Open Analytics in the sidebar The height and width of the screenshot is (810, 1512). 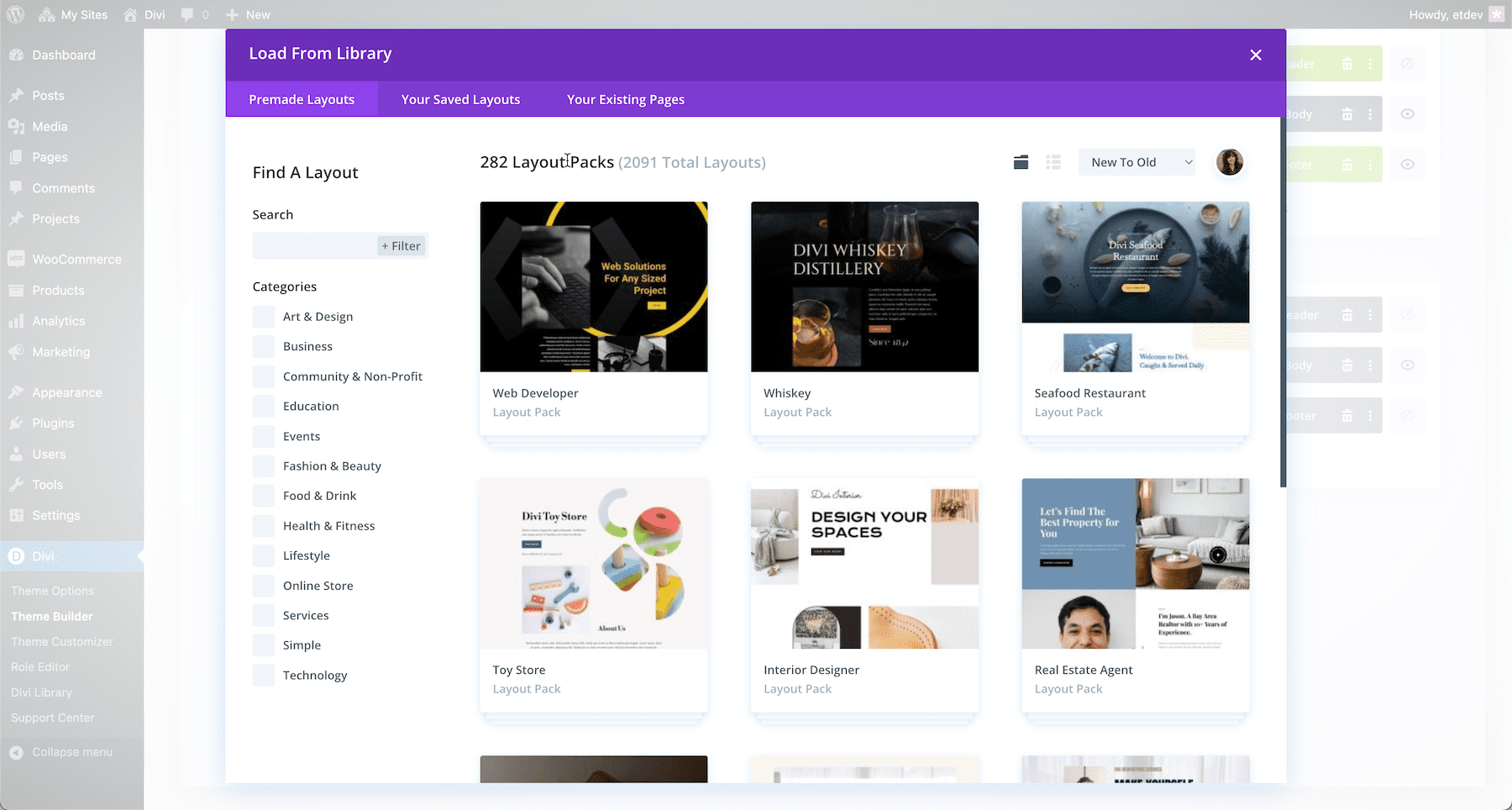(58, 320)
